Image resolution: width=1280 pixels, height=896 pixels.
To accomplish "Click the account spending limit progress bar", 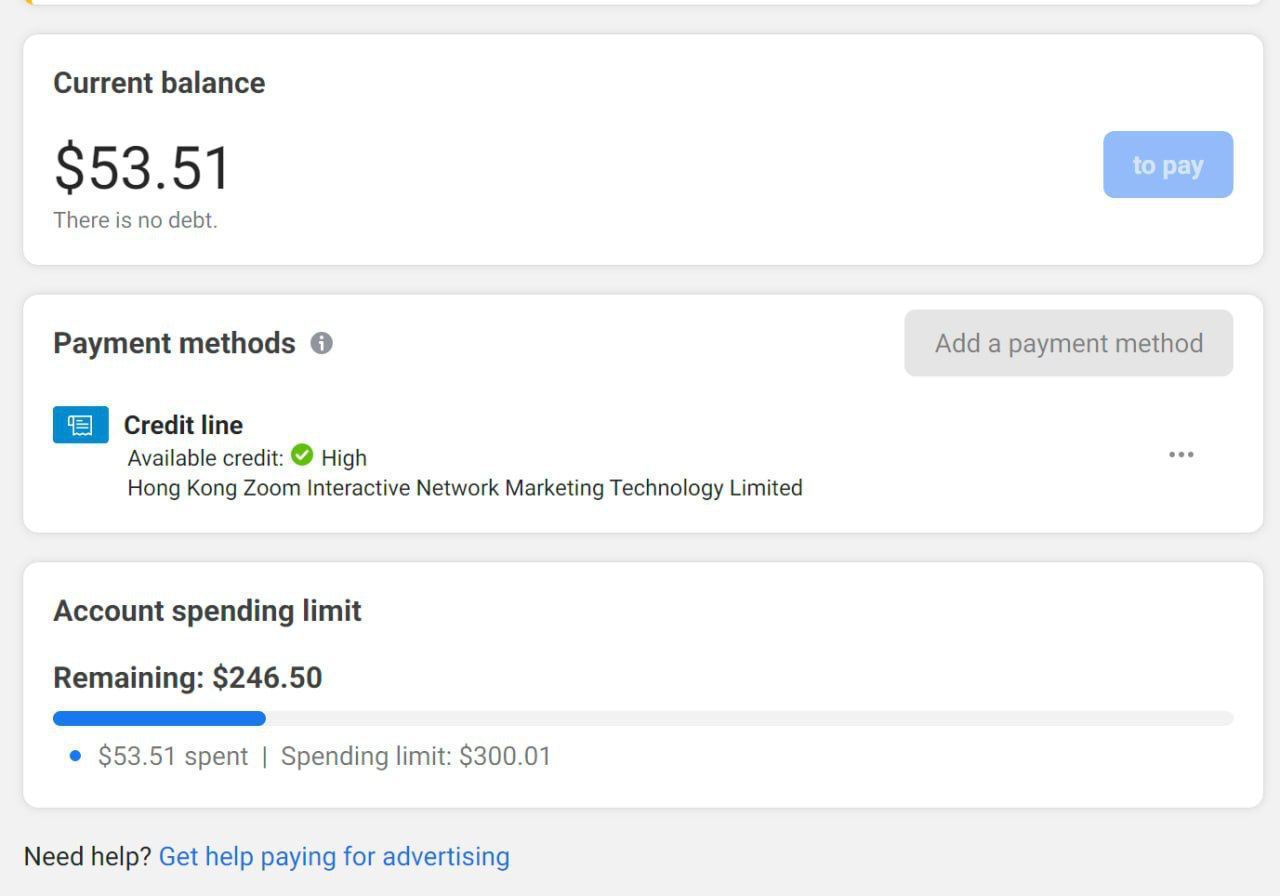I will pyautogui.click(x=643, y=718).
